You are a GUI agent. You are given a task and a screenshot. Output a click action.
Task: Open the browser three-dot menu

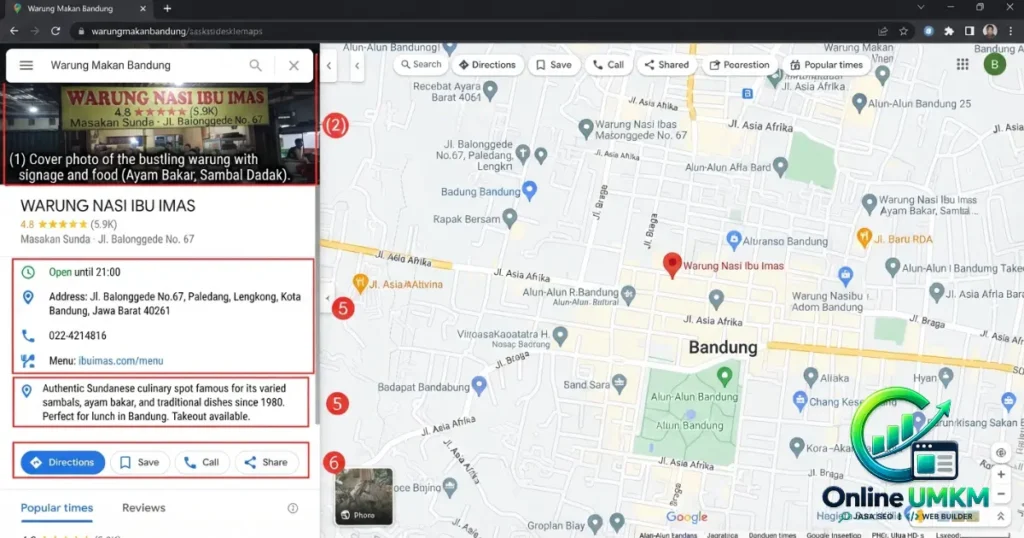click(x=1010, y=31)
